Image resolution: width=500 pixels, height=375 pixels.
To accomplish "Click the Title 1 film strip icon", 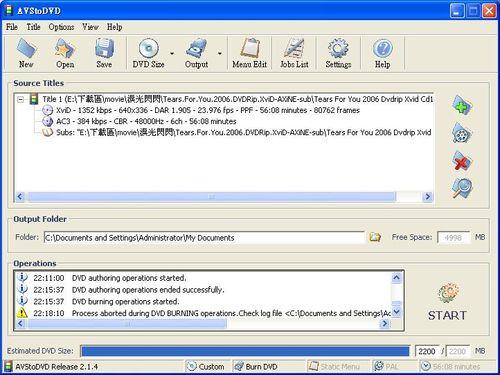I will click(34, 99).
